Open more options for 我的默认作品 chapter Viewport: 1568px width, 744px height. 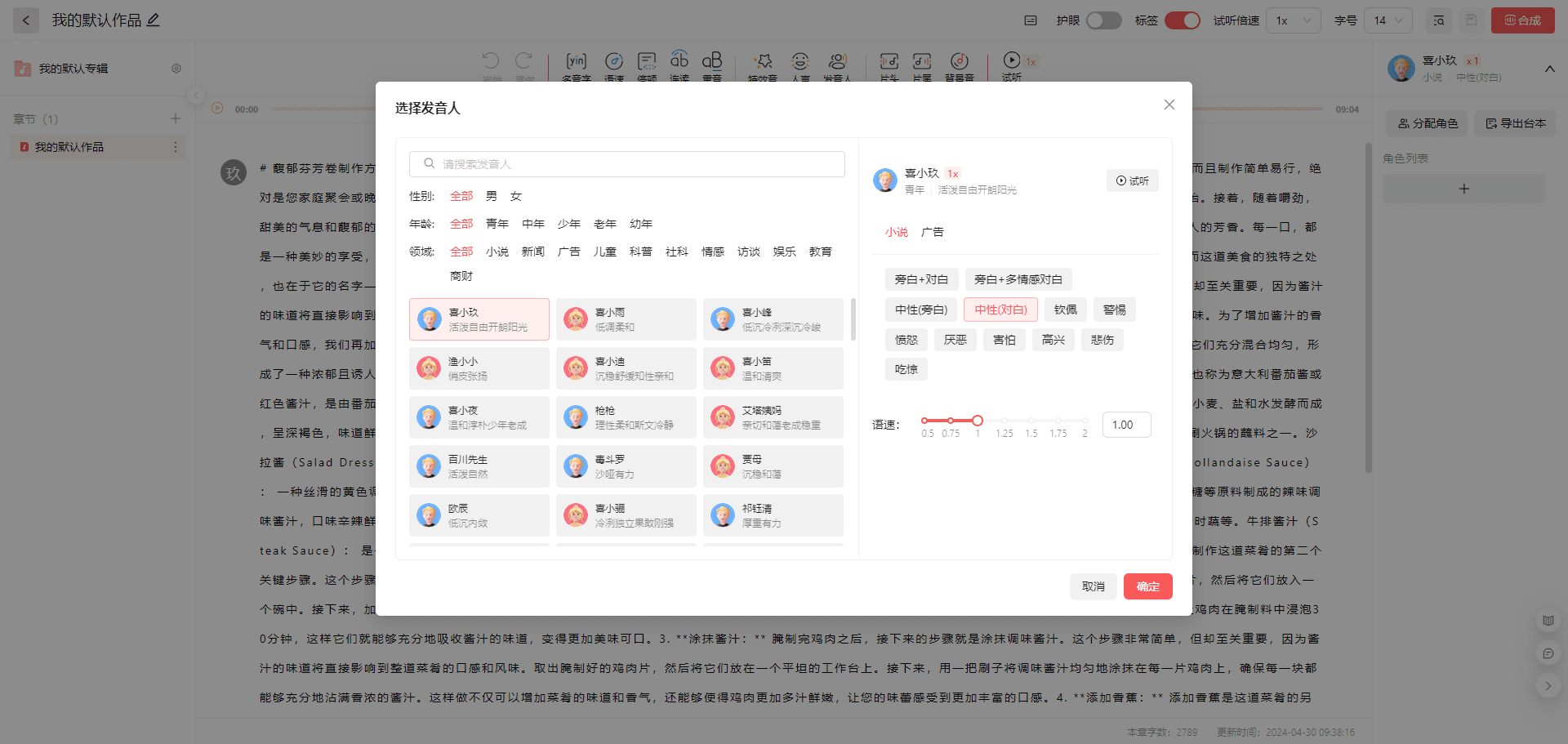[x=175, y=147]
